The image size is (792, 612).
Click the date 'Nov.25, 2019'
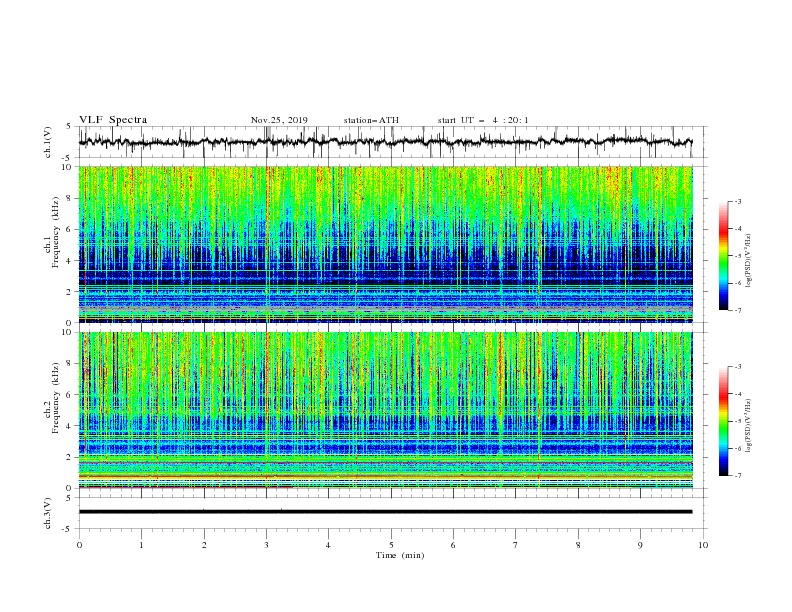click(279, 120)
